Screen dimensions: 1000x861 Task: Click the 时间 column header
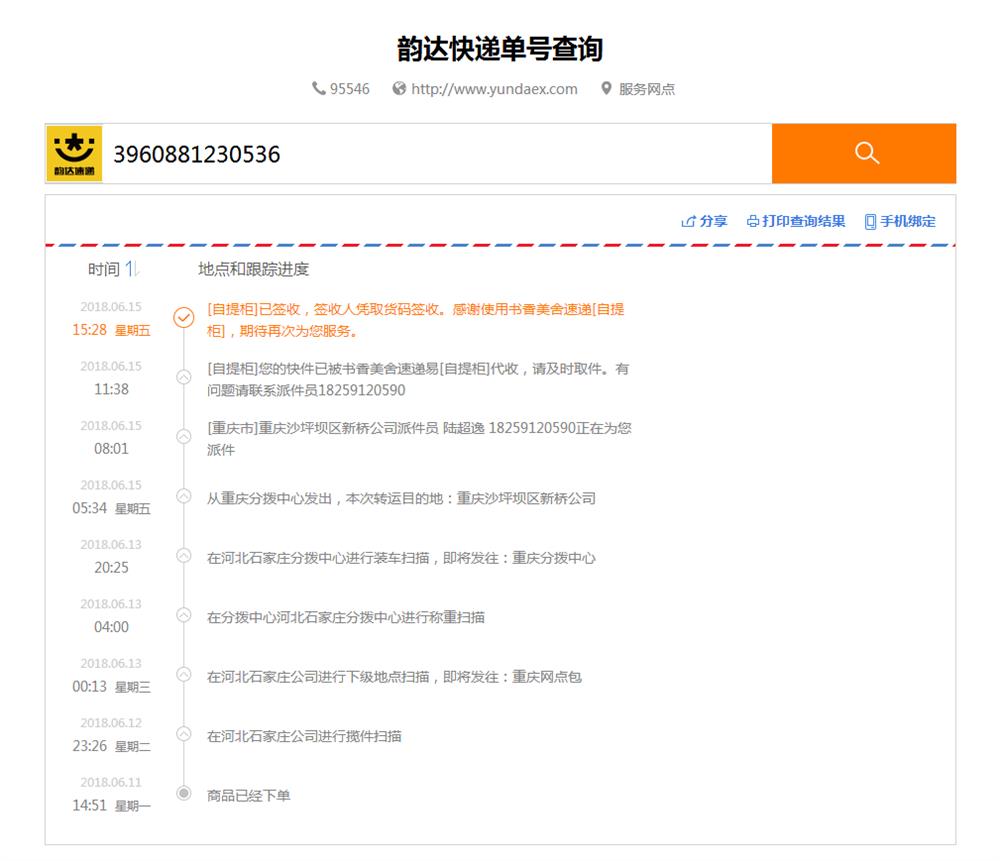[x=104, y=269]
